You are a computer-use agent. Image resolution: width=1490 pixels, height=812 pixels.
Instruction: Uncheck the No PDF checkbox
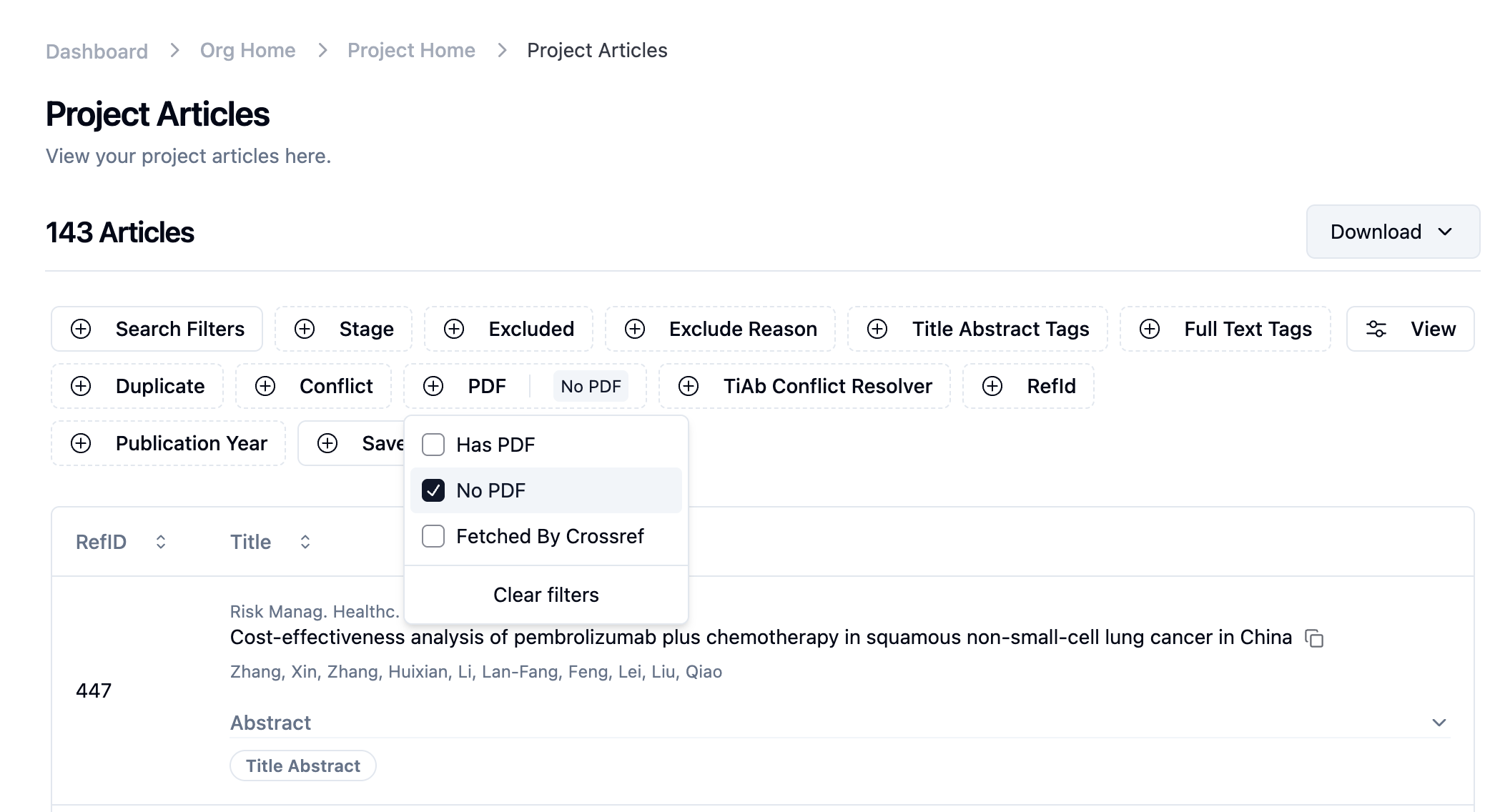pos(433,490)
